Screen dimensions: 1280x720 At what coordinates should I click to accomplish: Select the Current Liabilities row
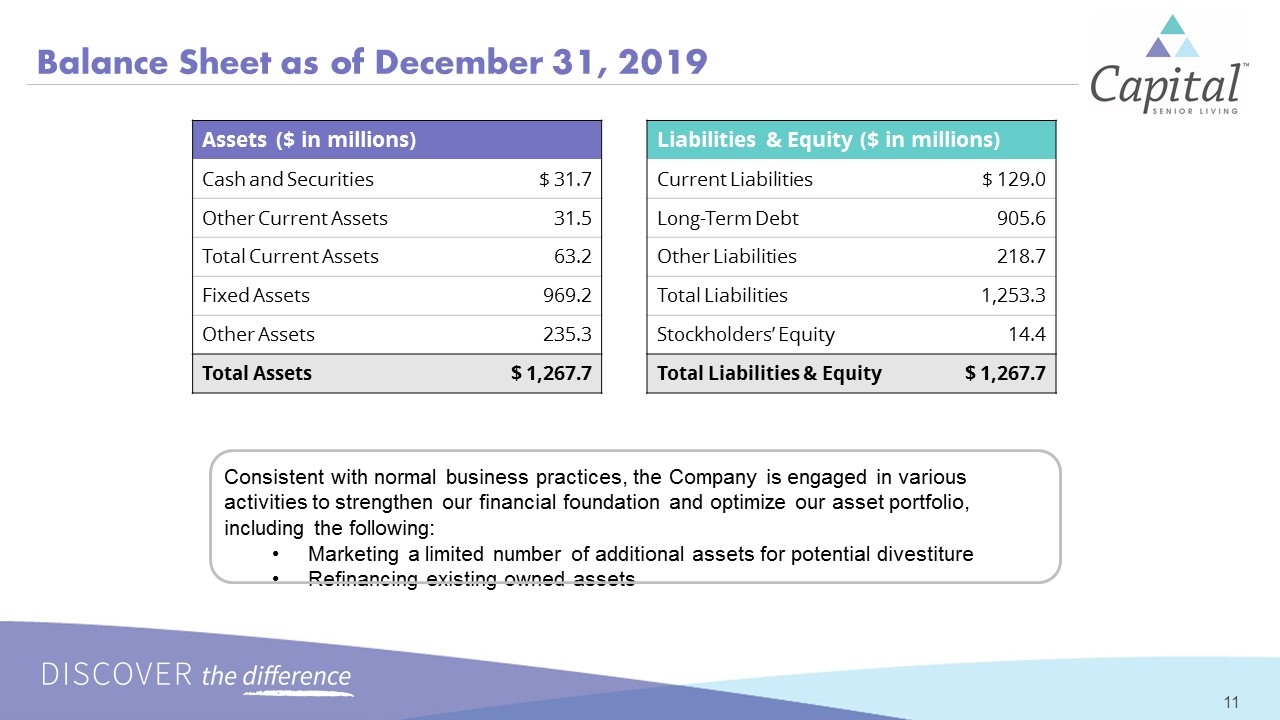click(x=852, y=179)
